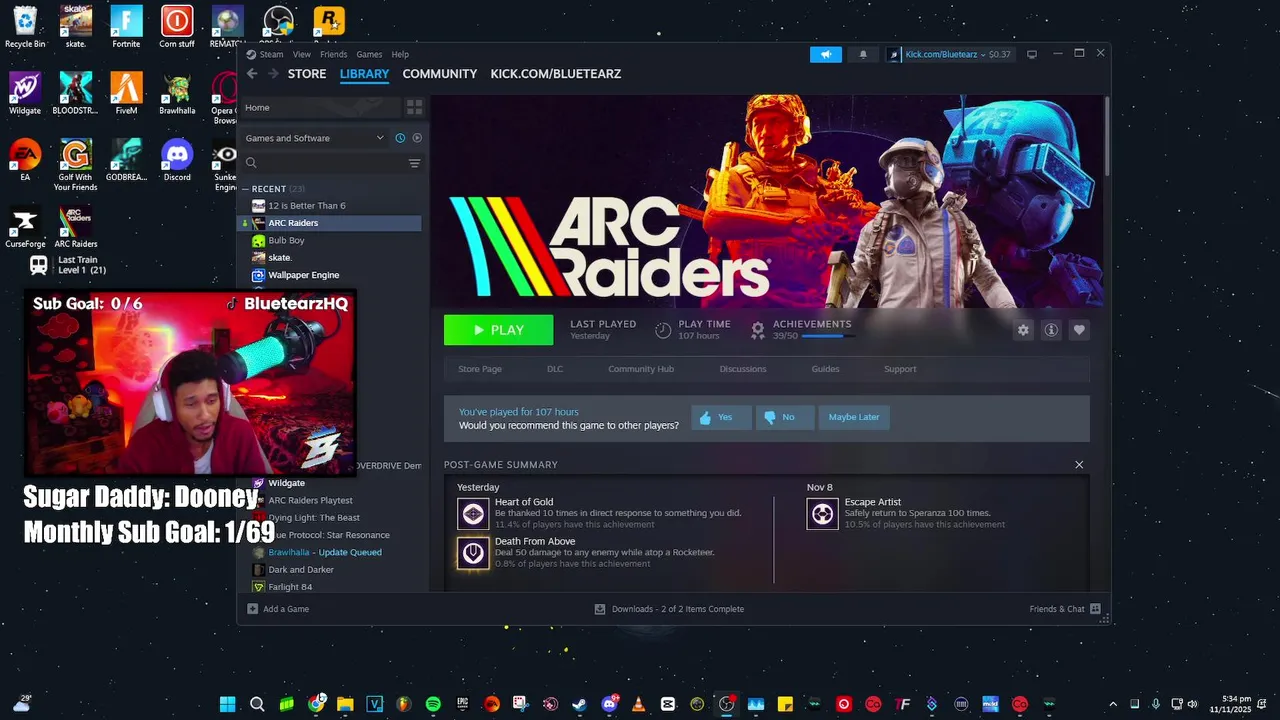Go forward with the Steam forward arrow
The height and width of the screenshot is (720, 1280).
273,74
